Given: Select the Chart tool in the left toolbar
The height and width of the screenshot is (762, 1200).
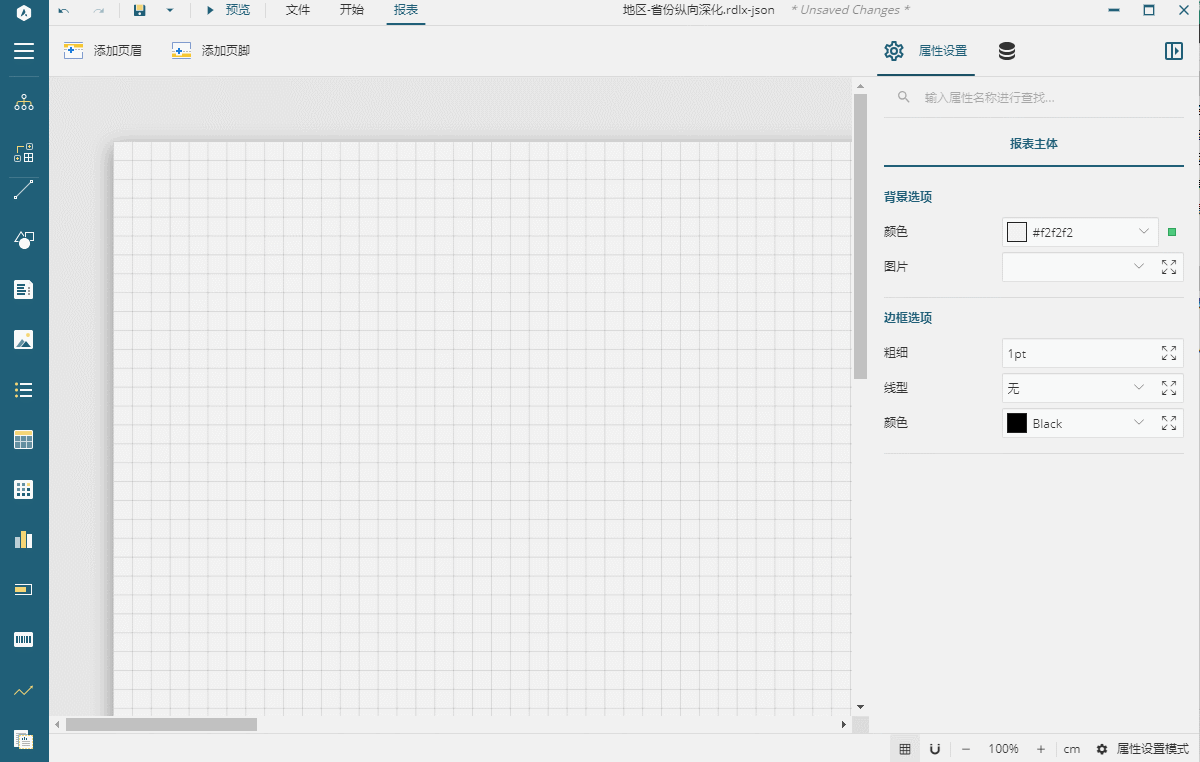Looking at the screenshot, I should (24, 539).
